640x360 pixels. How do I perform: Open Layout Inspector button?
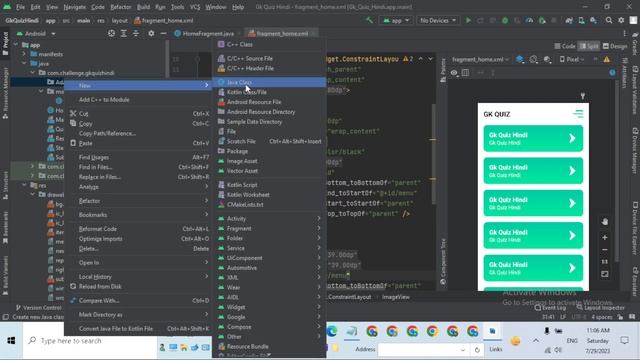pos(600,308)
